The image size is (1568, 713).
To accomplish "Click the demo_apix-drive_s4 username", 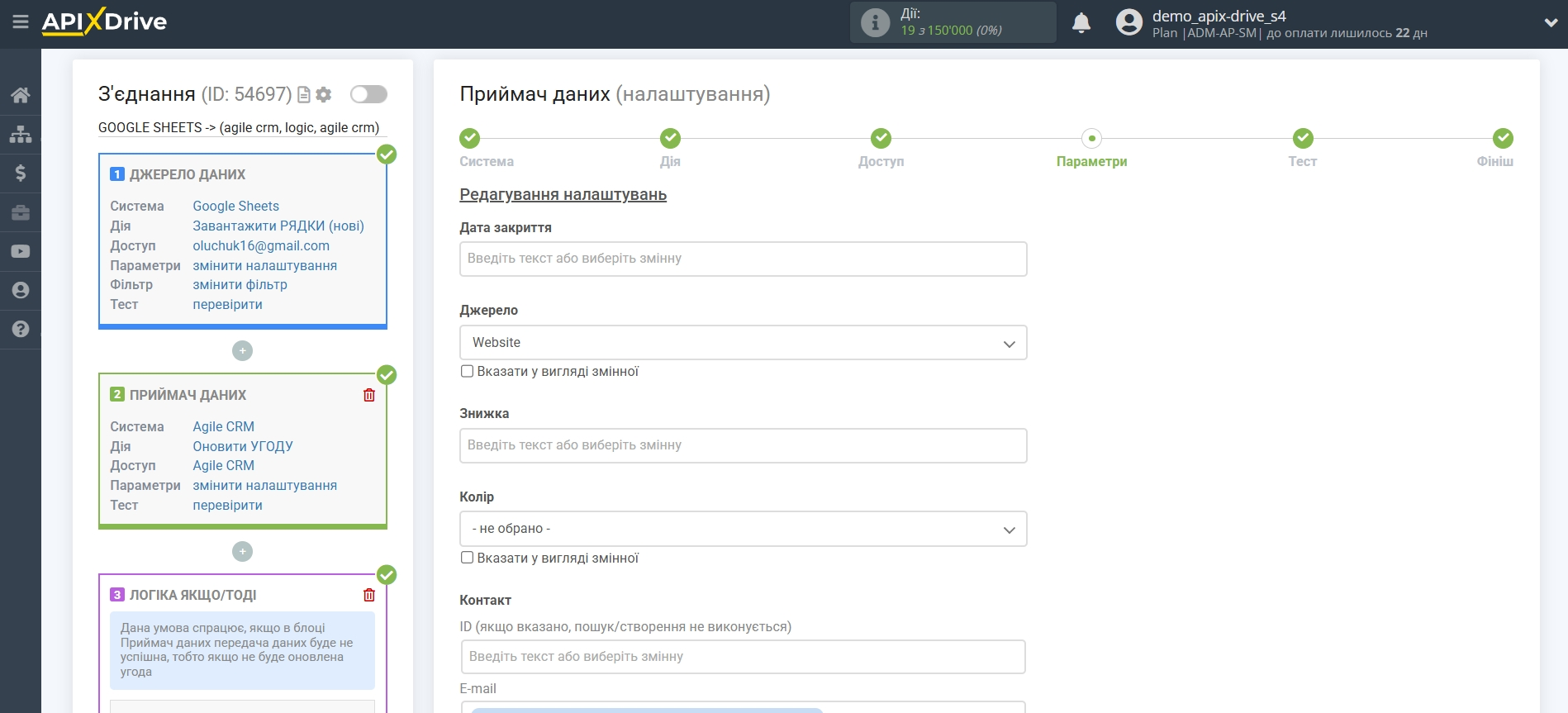I will pyautogui.click(x=1219, y=16).
